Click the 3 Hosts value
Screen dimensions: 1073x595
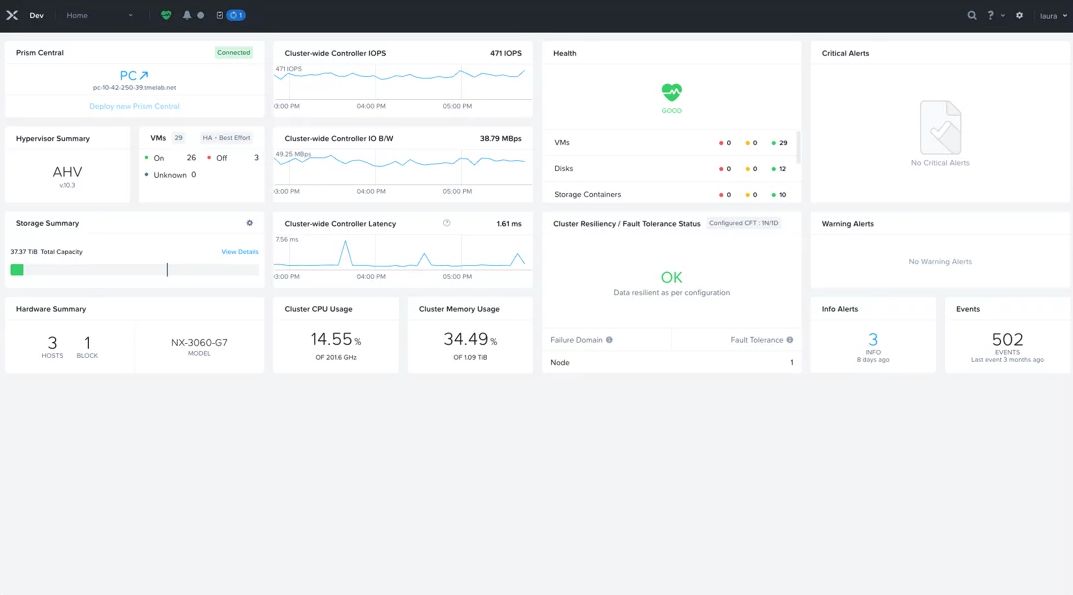point(52,342)
